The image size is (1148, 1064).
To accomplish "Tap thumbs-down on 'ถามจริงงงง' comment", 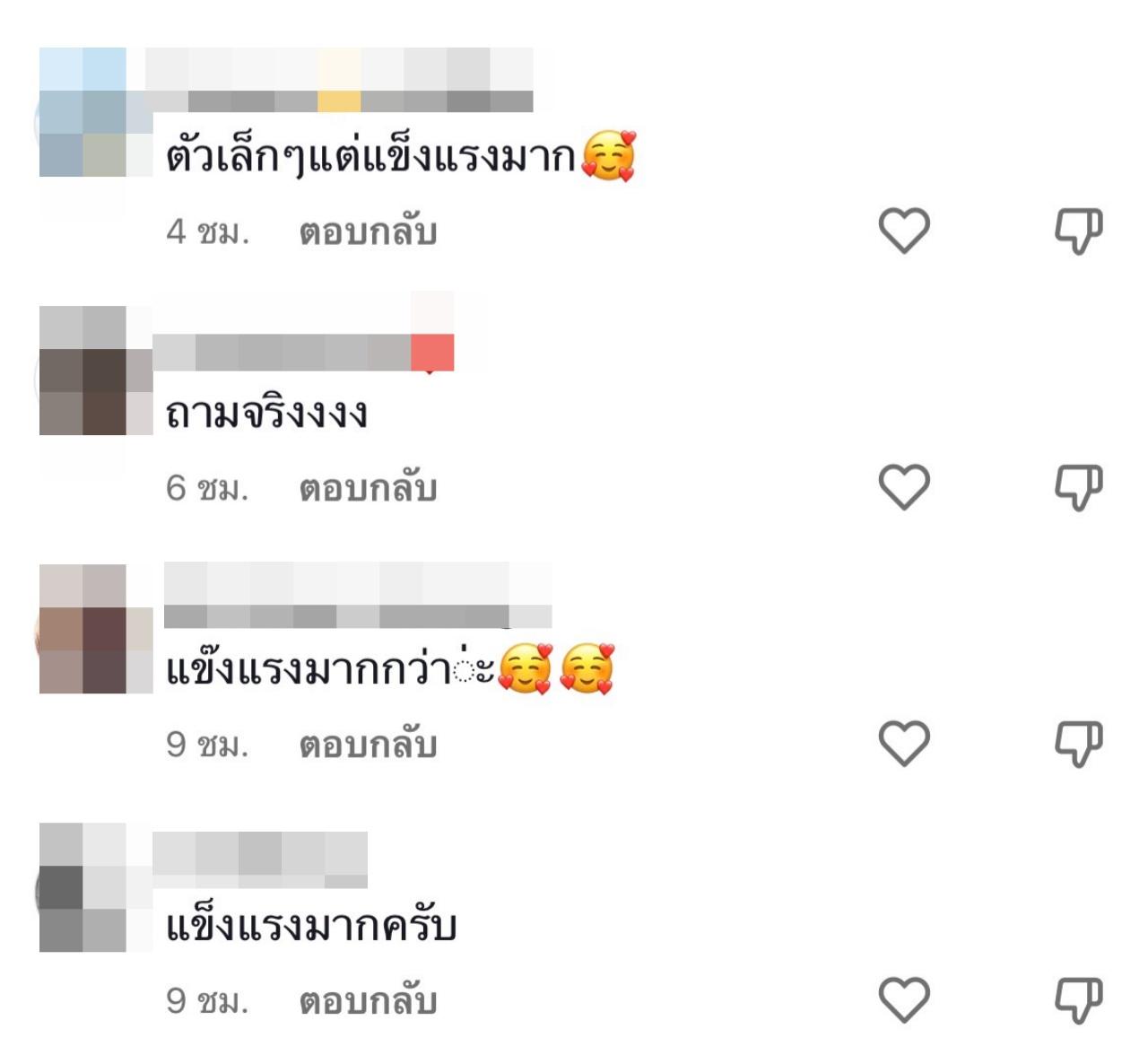I will [1077, 487].
